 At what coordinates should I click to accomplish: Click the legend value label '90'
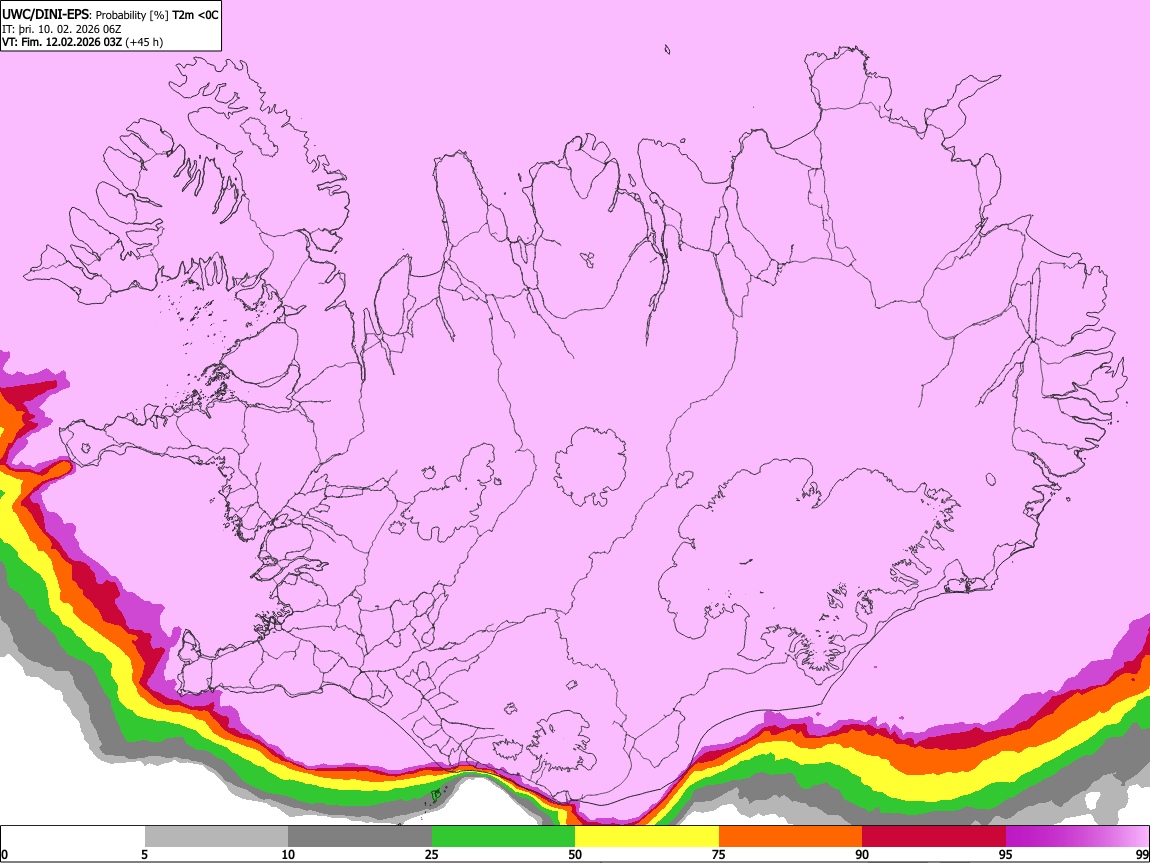[x=862, y=855]
